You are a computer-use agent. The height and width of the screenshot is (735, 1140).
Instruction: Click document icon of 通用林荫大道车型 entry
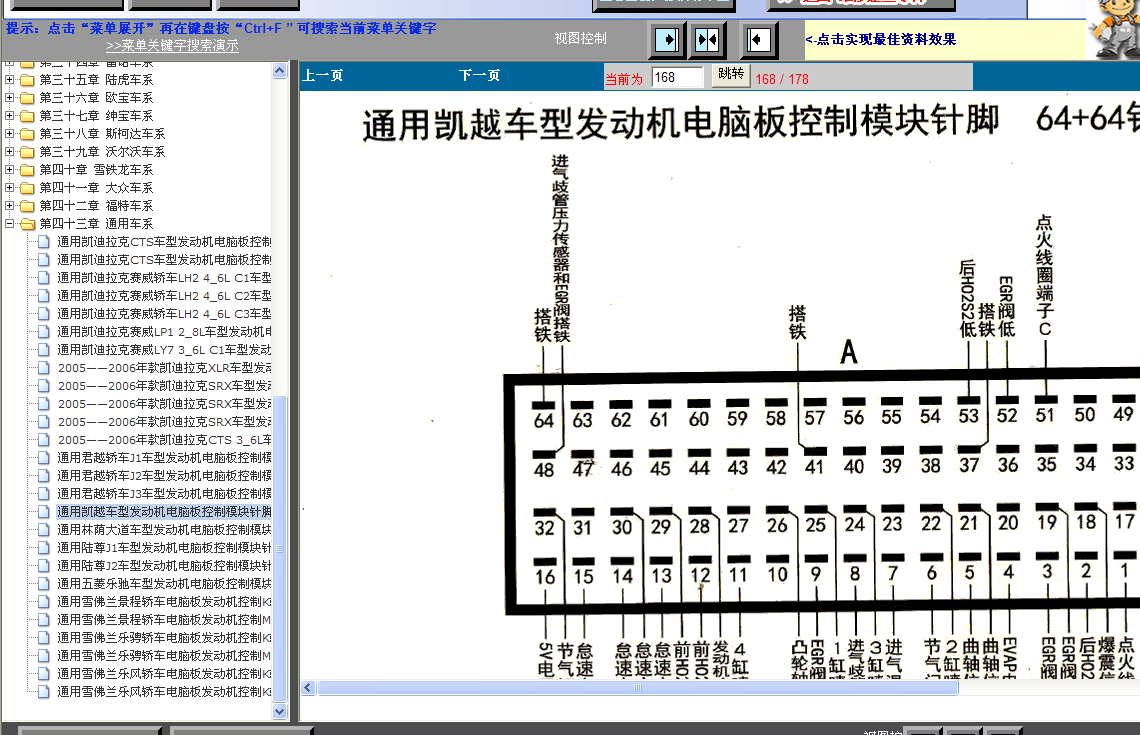tap(44, 530)
